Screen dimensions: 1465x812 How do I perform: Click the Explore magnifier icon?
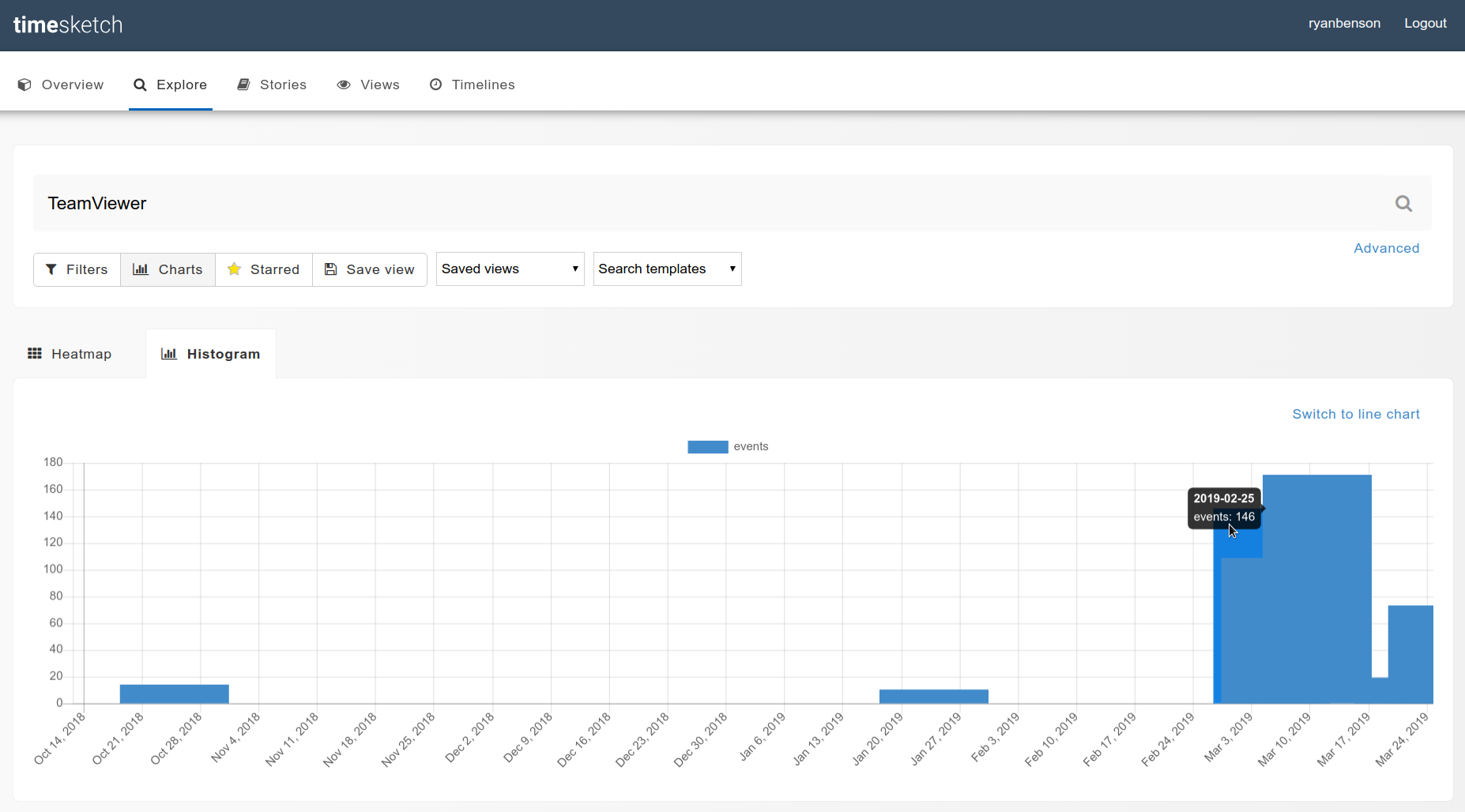tap(140, 85)
